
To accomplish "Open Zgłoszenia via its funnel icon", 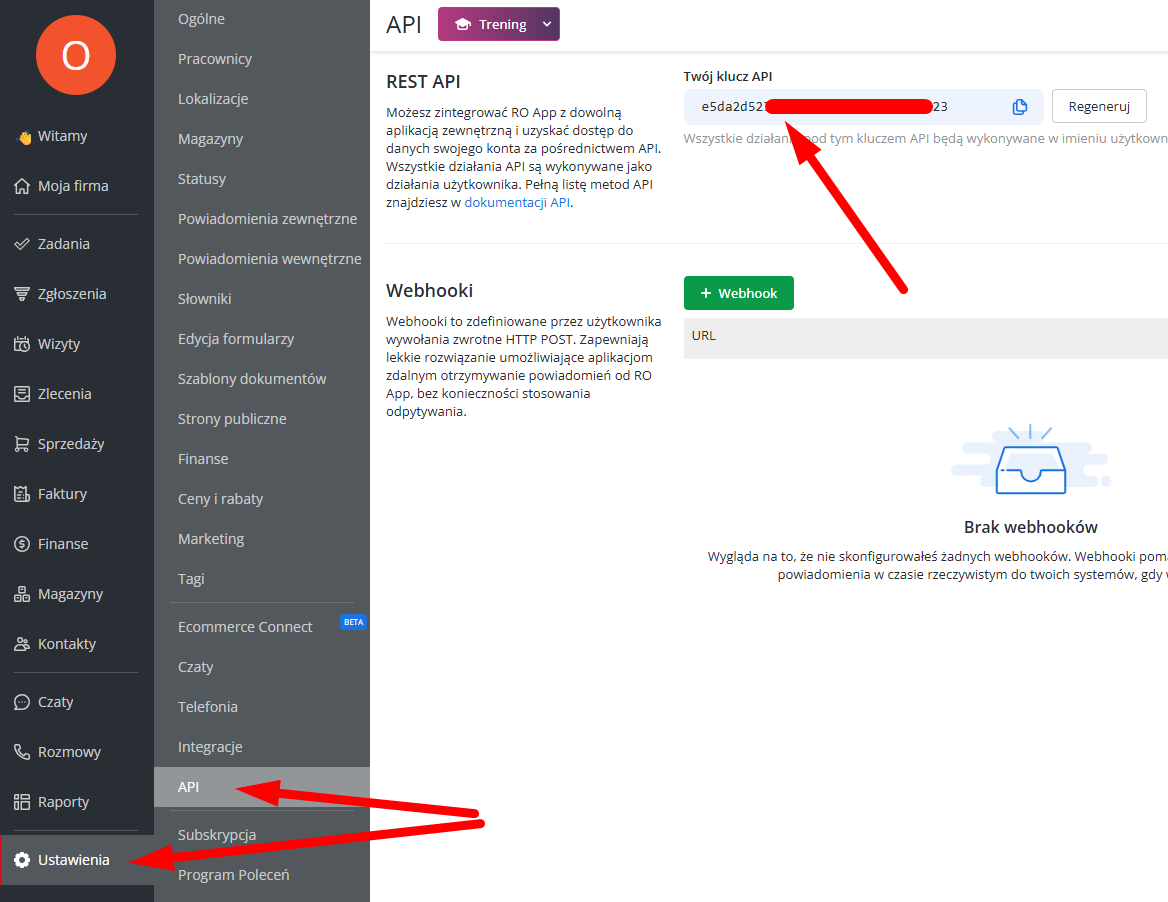I will pos(21,294).
